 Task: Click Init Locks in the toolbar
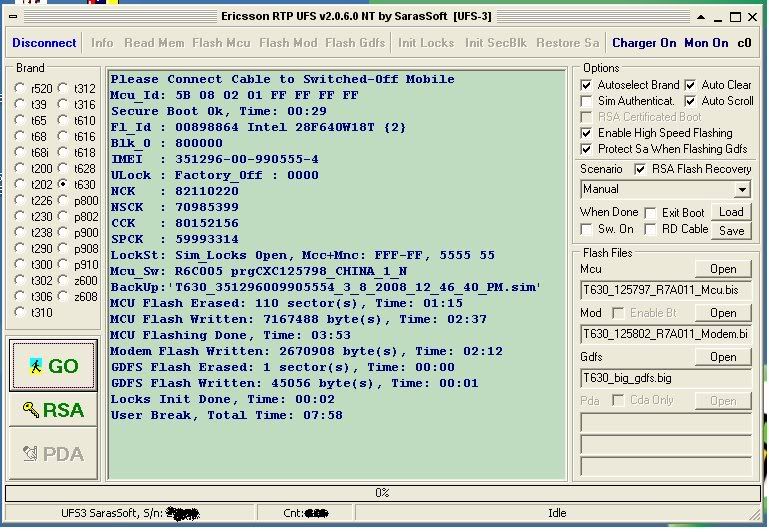[426, 43]
